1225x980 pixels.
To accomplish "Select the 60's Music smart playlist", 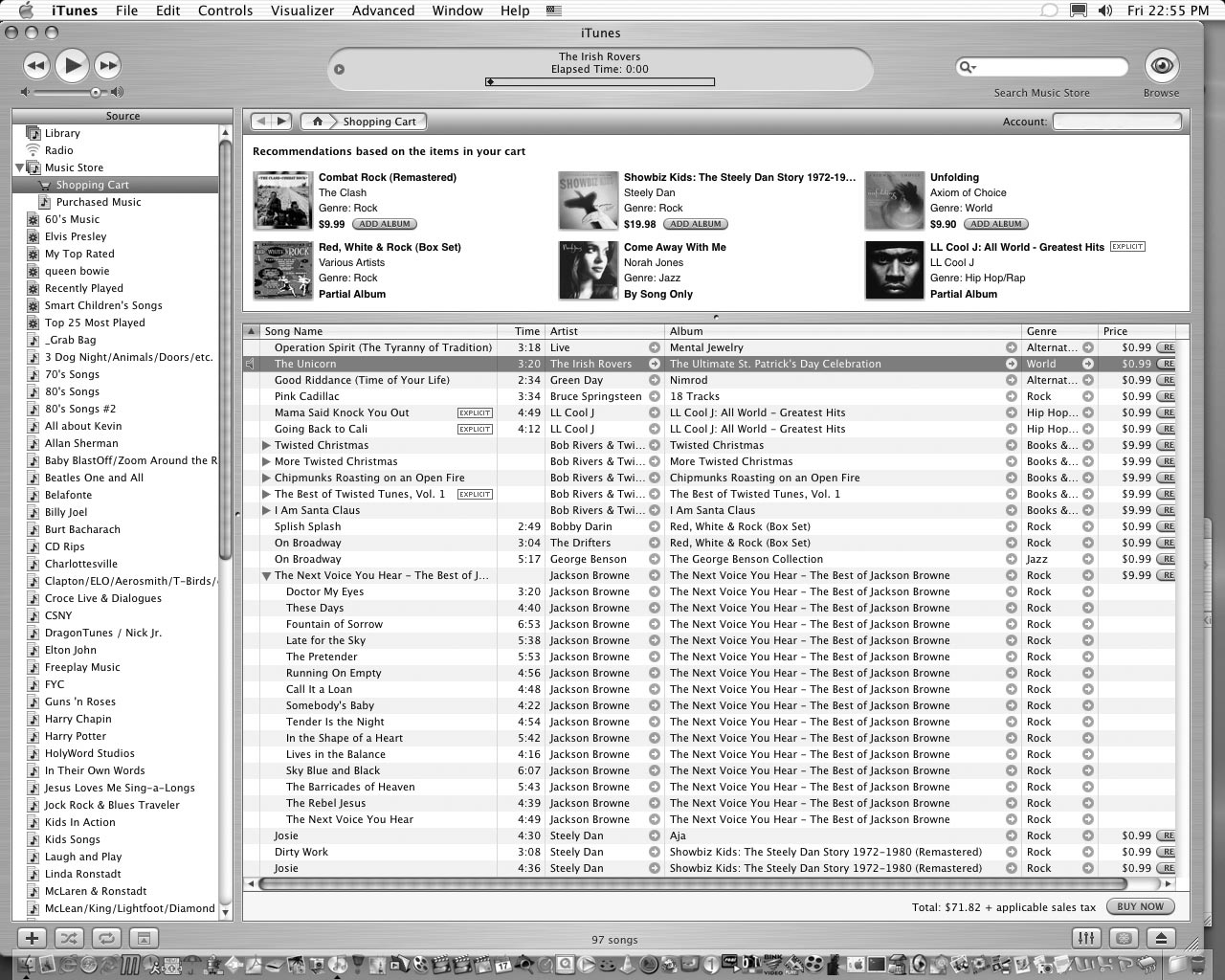I will pyautogui.click(x=72, y=219).
